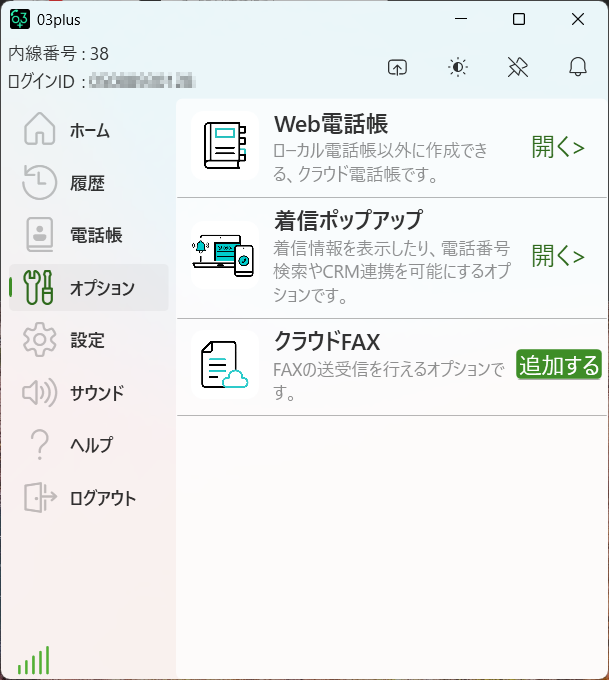Screen dimensions: 609x680
Task: Open サウンド speaker icon in sidebar
Action: click(x=40, y=392)
